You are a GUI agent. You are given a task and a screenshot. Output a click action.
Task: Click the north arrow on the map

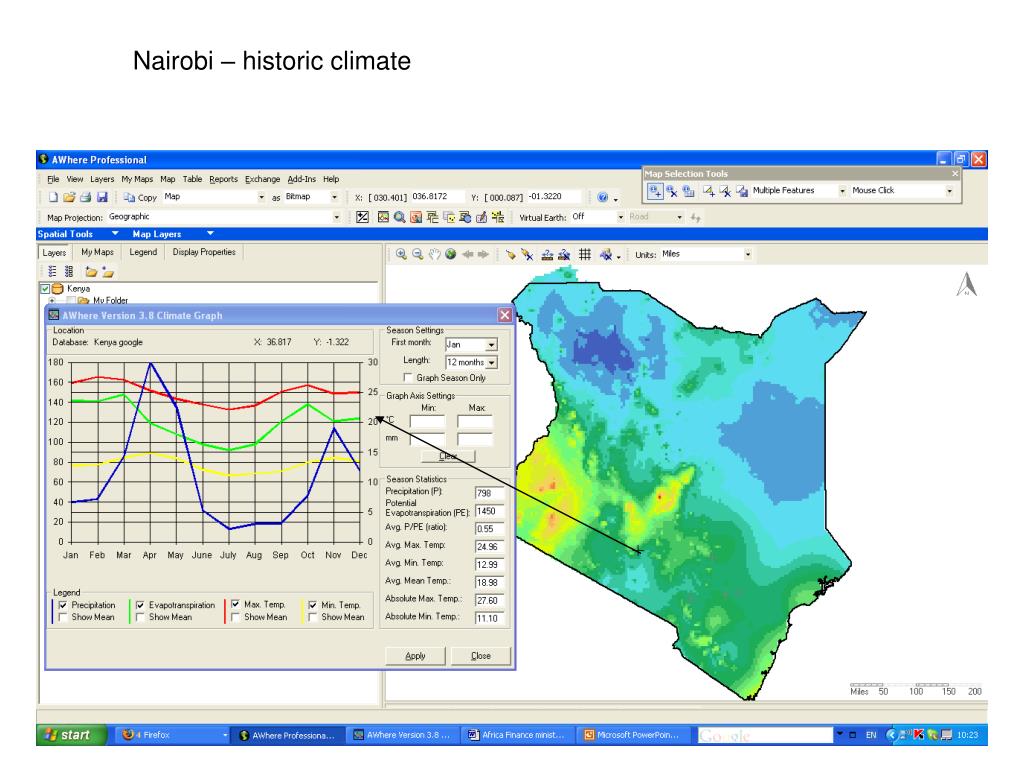point(967,285)
